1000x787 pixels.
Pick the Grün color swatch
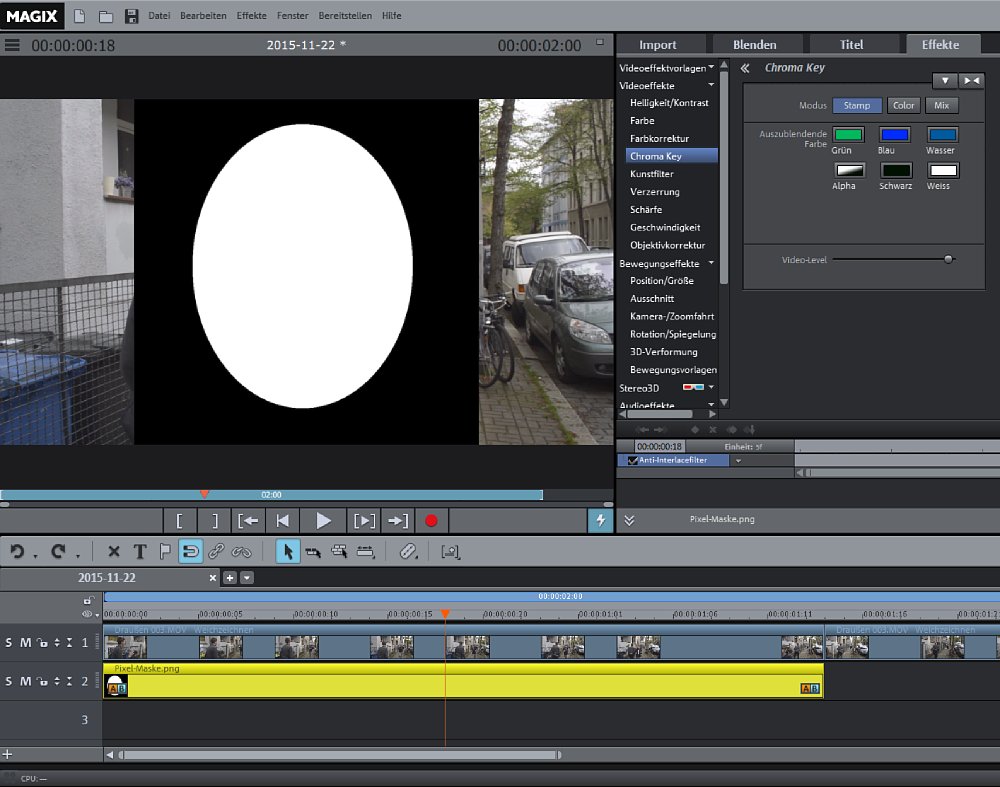[847, 135]
